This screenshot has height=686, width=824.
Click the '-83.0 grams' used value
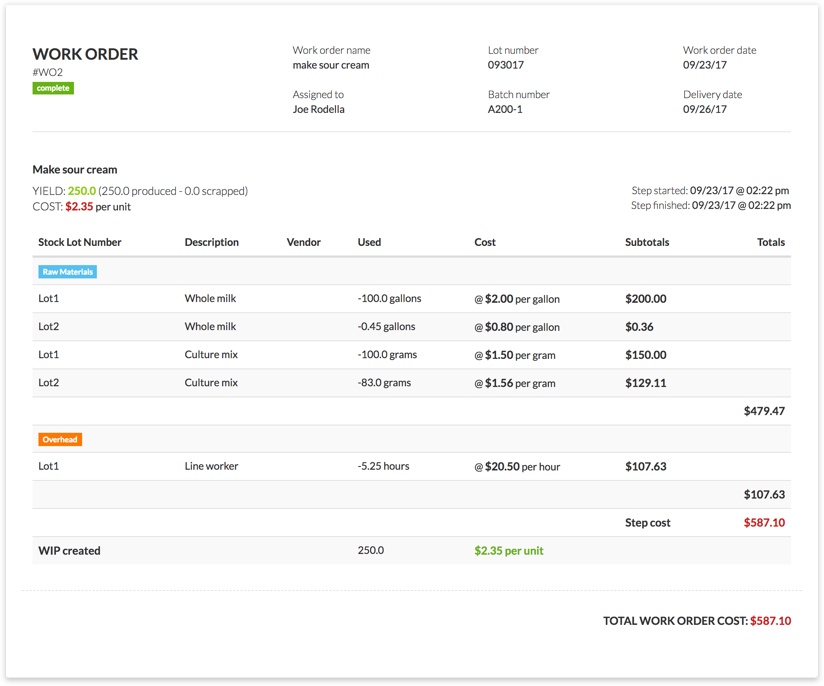coord(384,383)
